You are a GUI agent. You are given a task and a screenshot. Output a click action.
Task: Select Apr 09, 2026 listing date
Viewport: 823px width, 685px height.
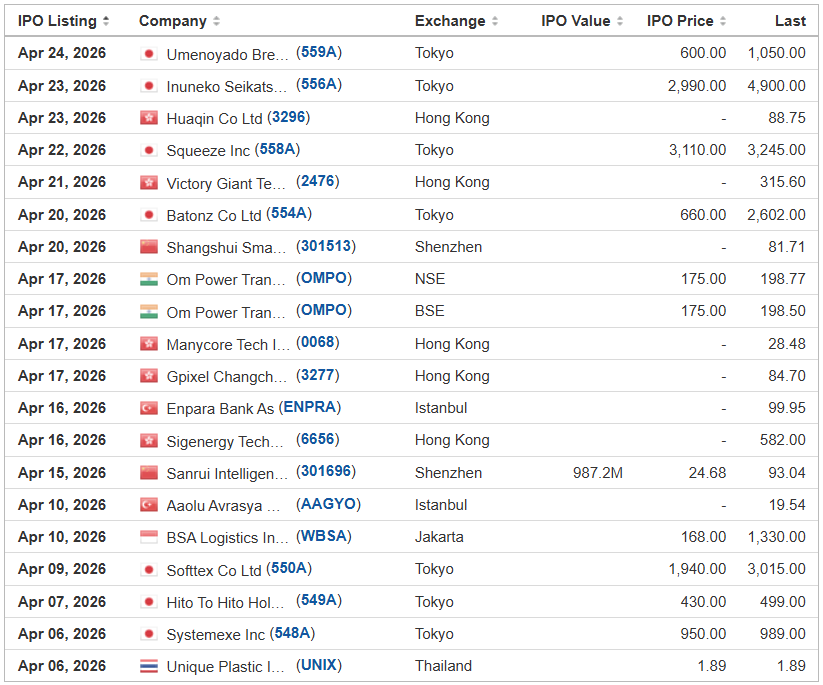point(62,569)
